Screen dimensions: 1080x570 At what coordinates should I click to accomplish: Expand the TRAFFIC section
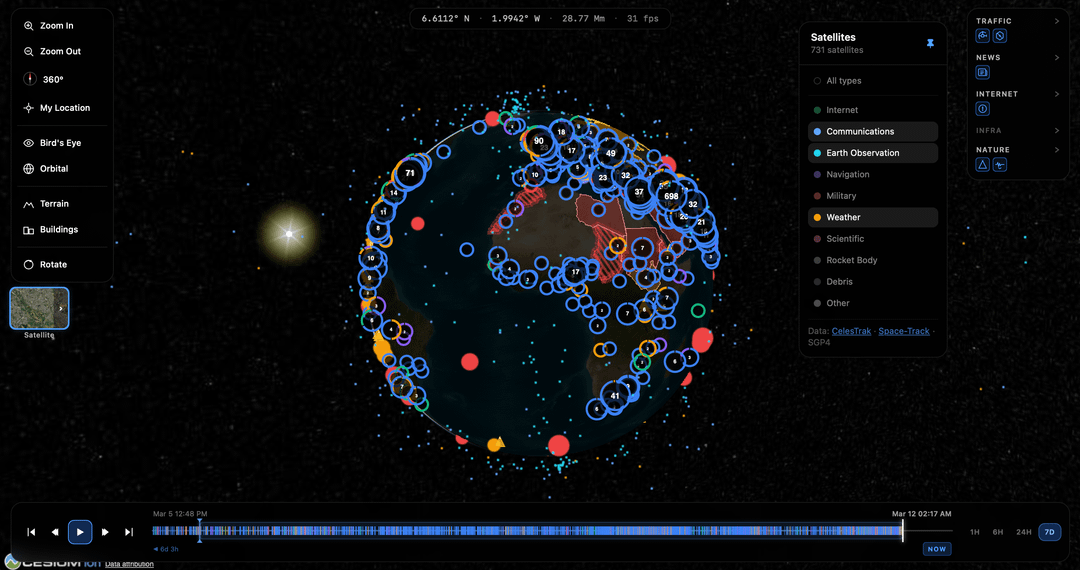click(1057, 21)
